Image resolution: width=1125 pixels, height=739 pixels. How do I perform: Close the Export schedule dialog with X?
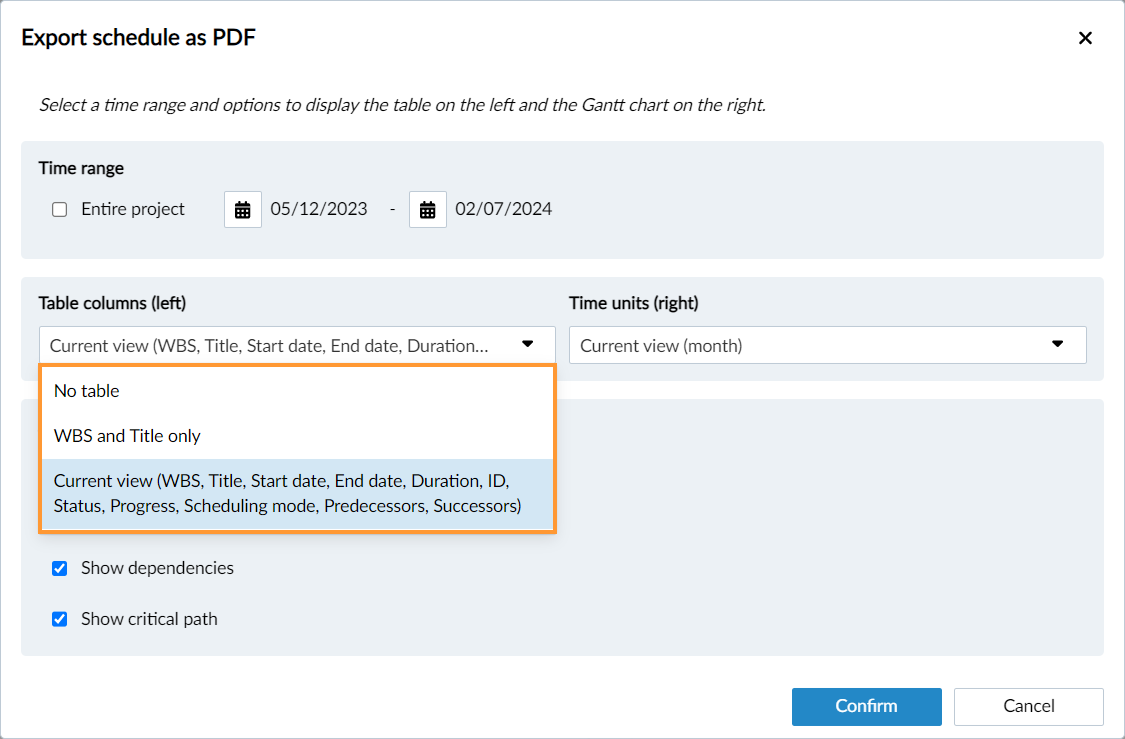tap(1085, 39)
